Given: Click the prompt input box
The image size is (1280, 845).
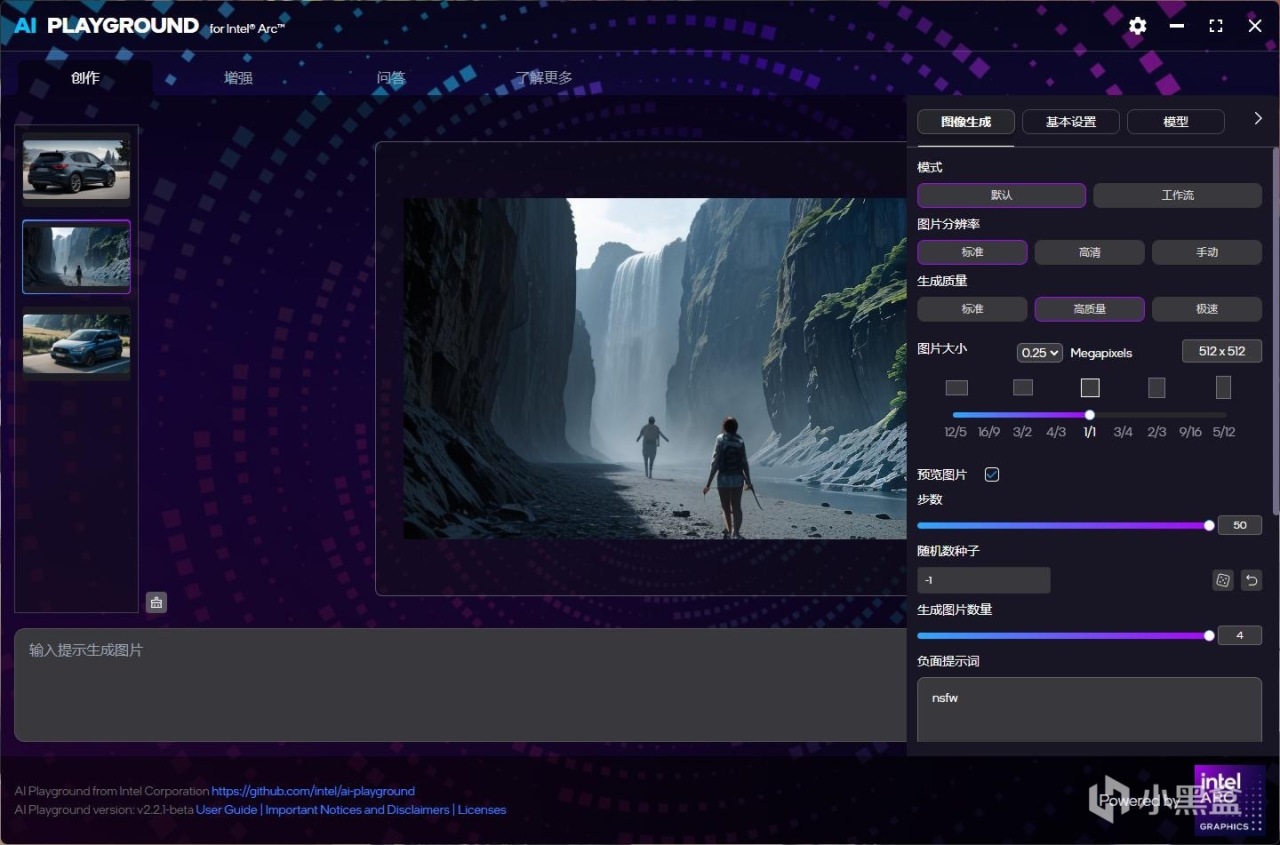Looking at the screenshot, I should 460,685.
